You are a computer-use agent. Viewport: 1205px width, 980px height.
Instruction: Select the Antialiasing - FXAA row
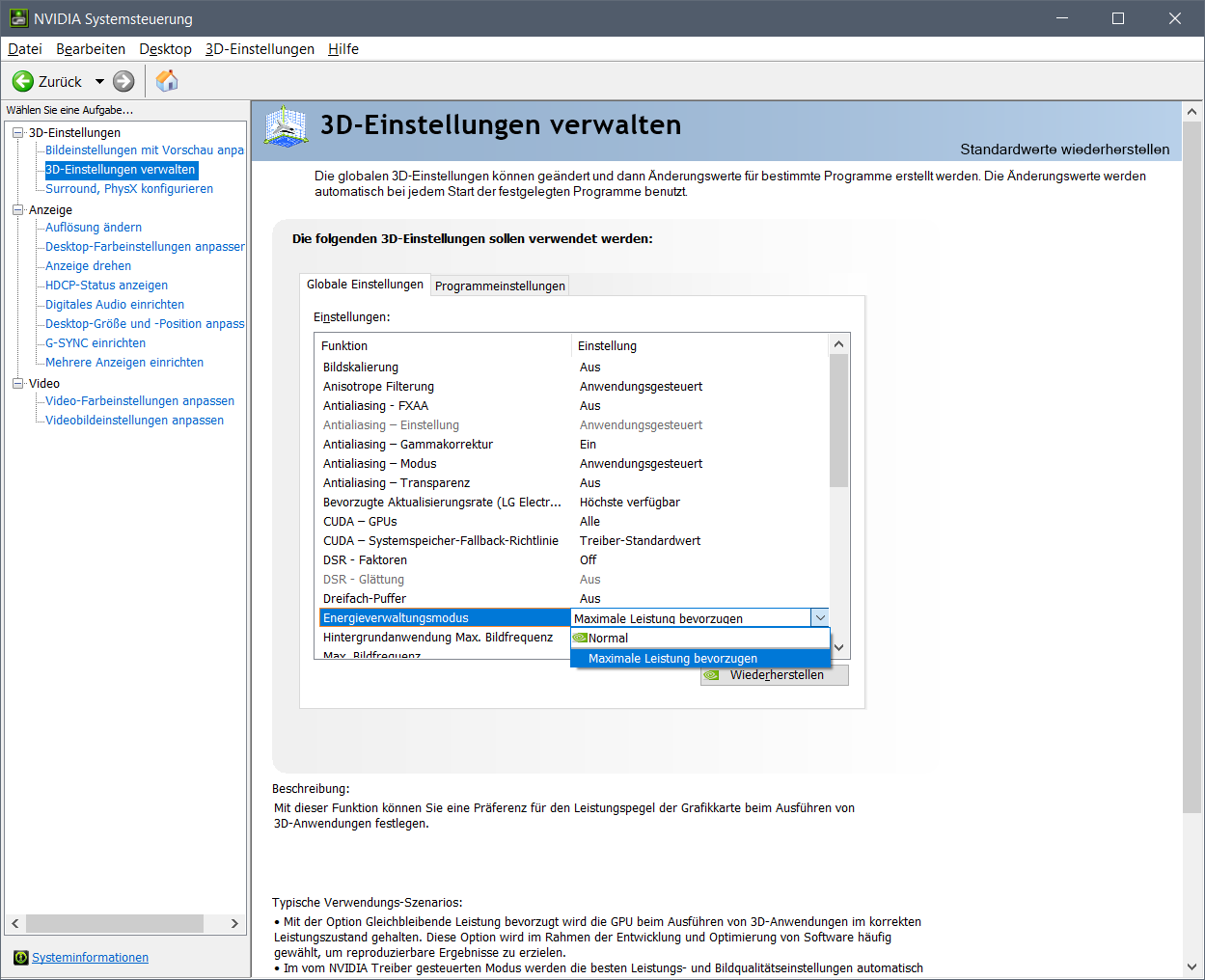click(573, 406)
